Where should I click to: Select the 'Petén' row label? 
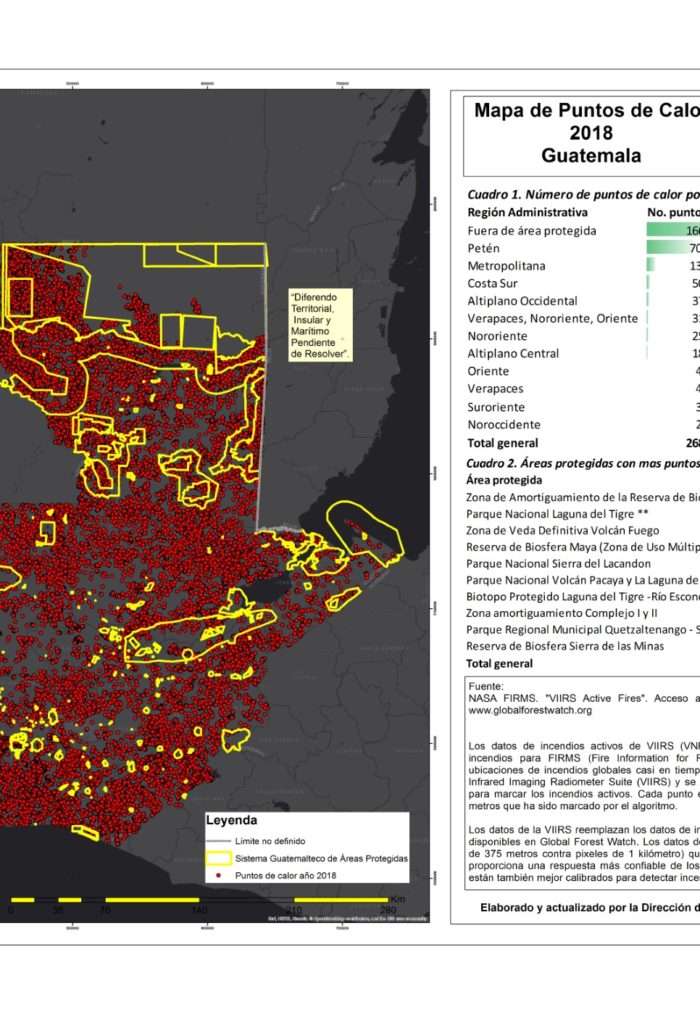483,248
